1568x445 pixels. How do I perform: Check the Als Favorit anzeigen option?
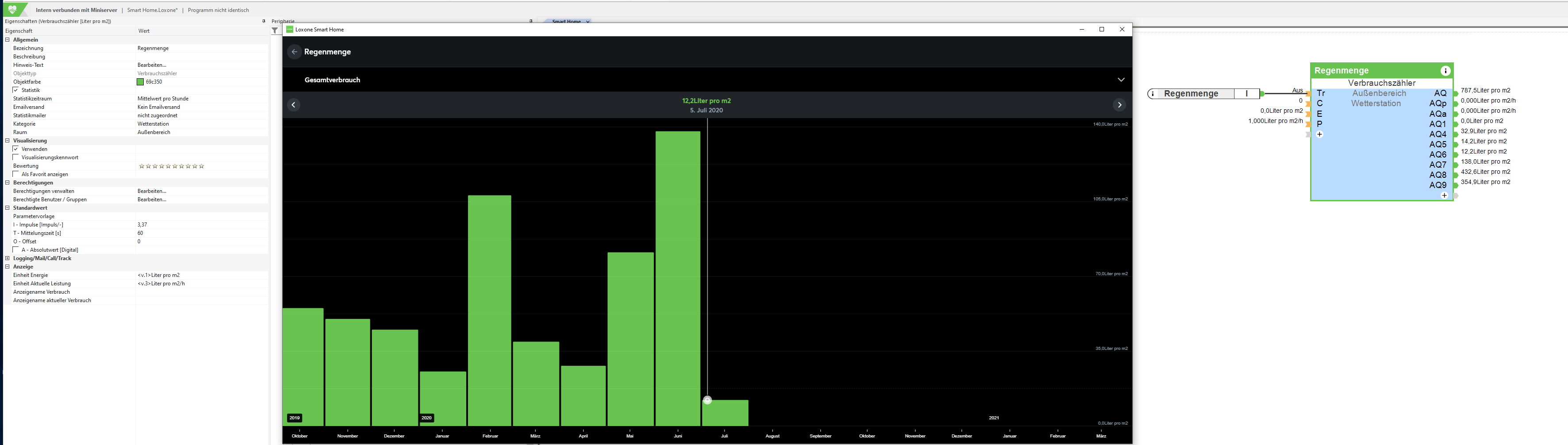(16, 174)
